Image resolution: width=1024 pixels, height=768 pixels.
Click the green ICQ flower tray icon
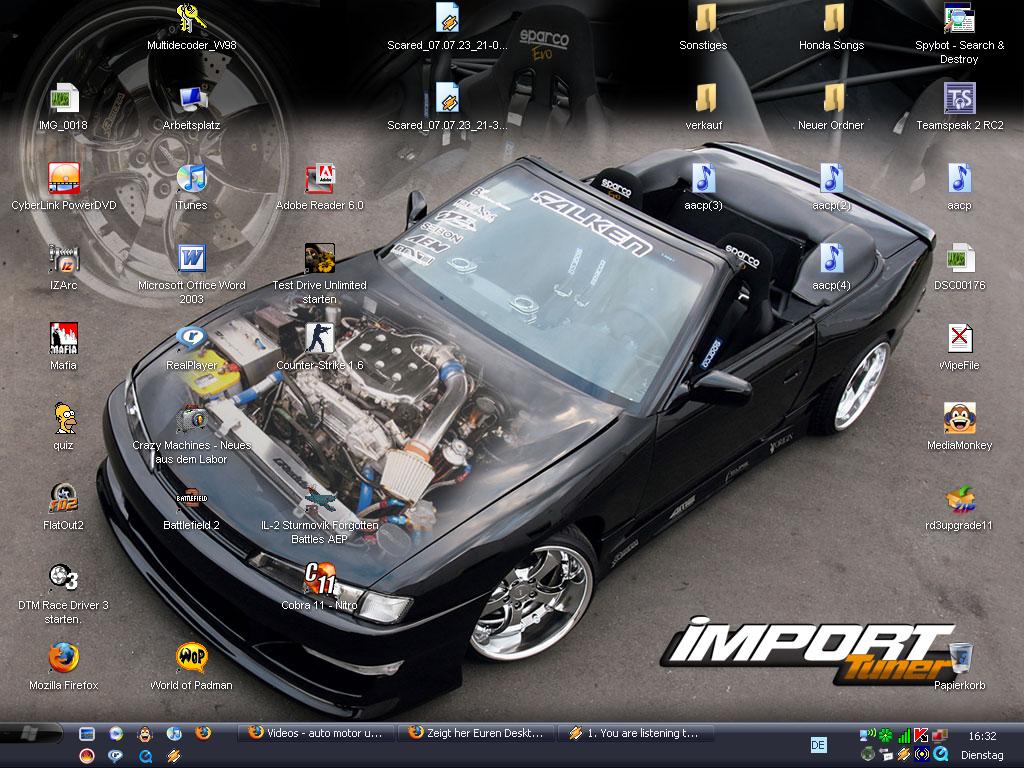[x=885, y=735]
